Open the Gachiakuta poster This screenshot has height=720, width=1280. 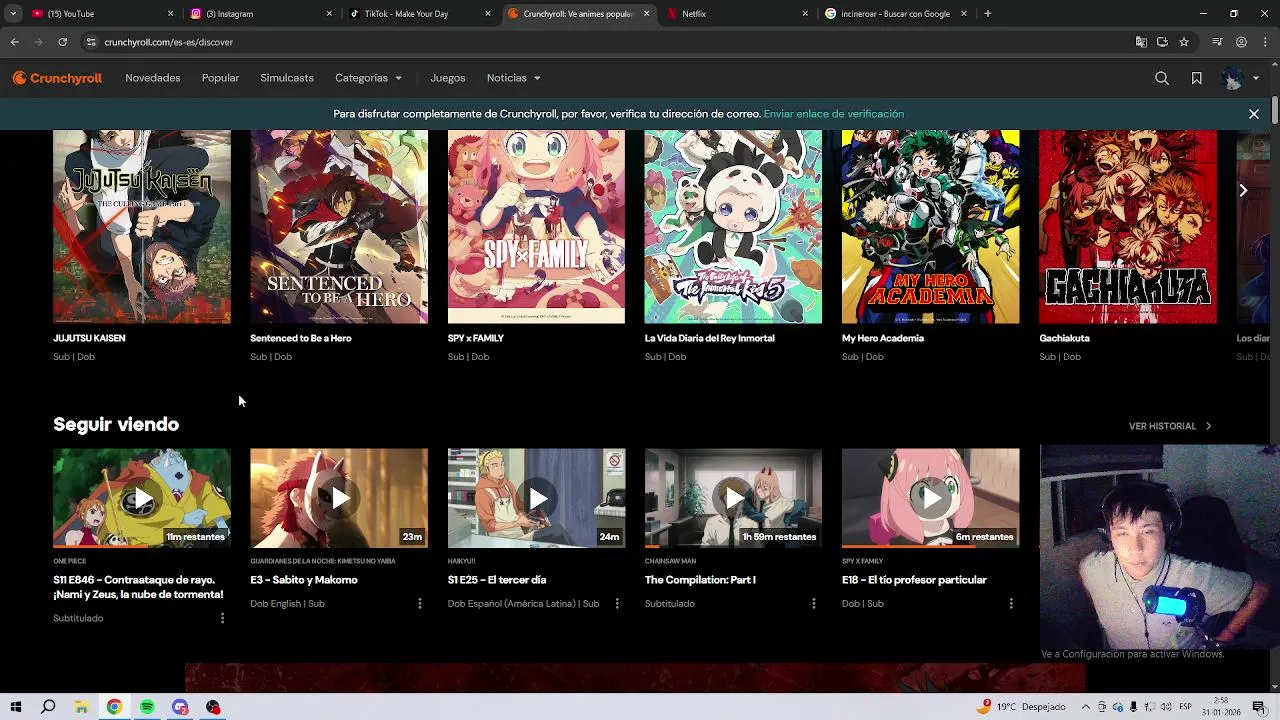point(1128,226)
